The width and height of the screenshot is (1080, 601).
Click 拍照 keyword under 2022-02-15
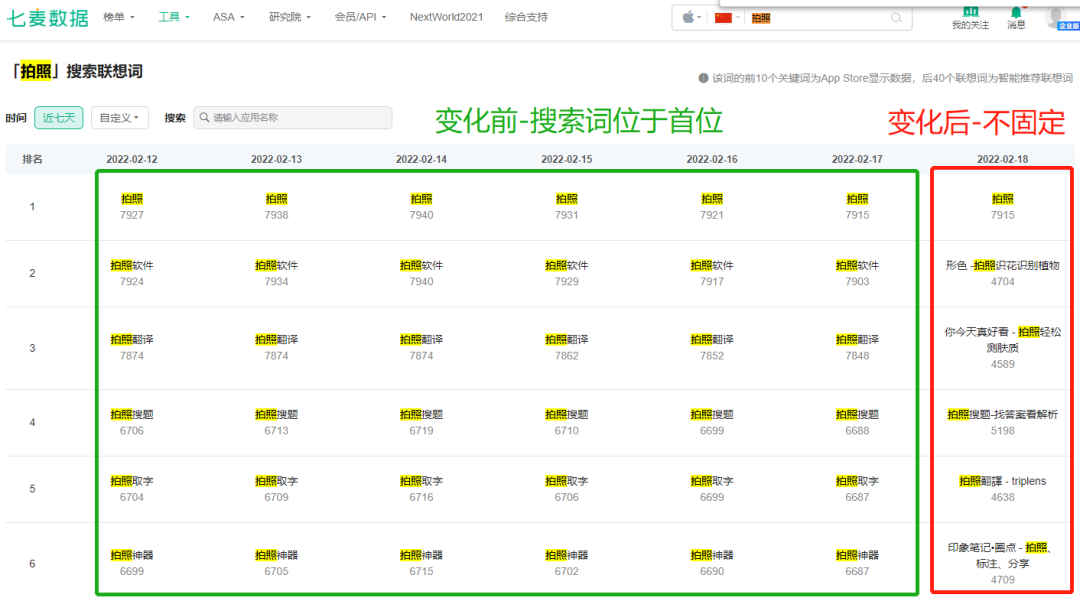tap(566, 199)
